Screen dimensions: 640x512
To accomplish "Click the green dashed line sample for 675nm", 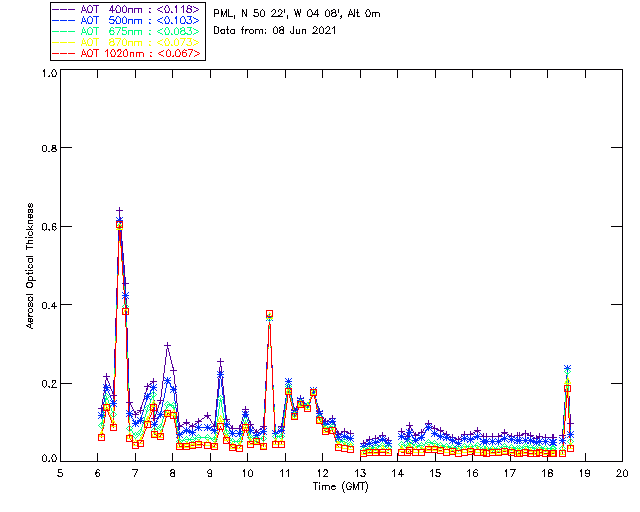I will pyautogui.click(x=64, y=31).
